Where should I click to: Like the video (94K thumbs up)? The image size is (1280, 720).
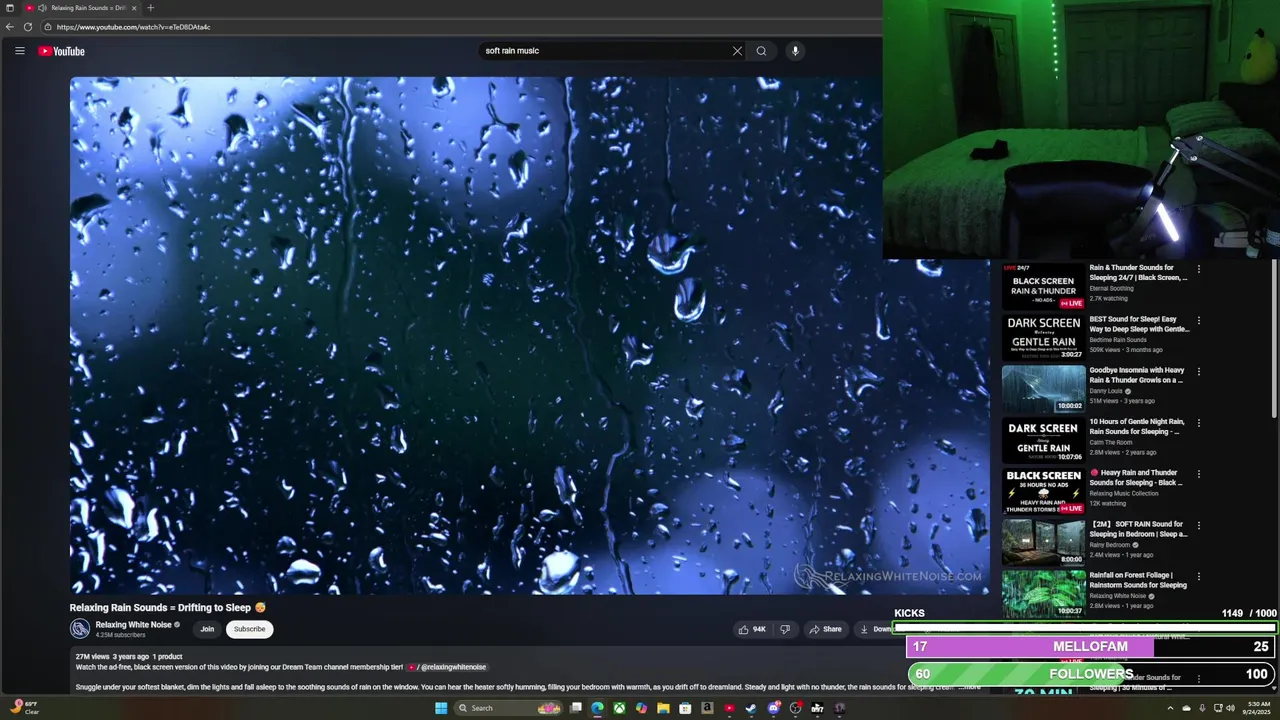(752, 629)
